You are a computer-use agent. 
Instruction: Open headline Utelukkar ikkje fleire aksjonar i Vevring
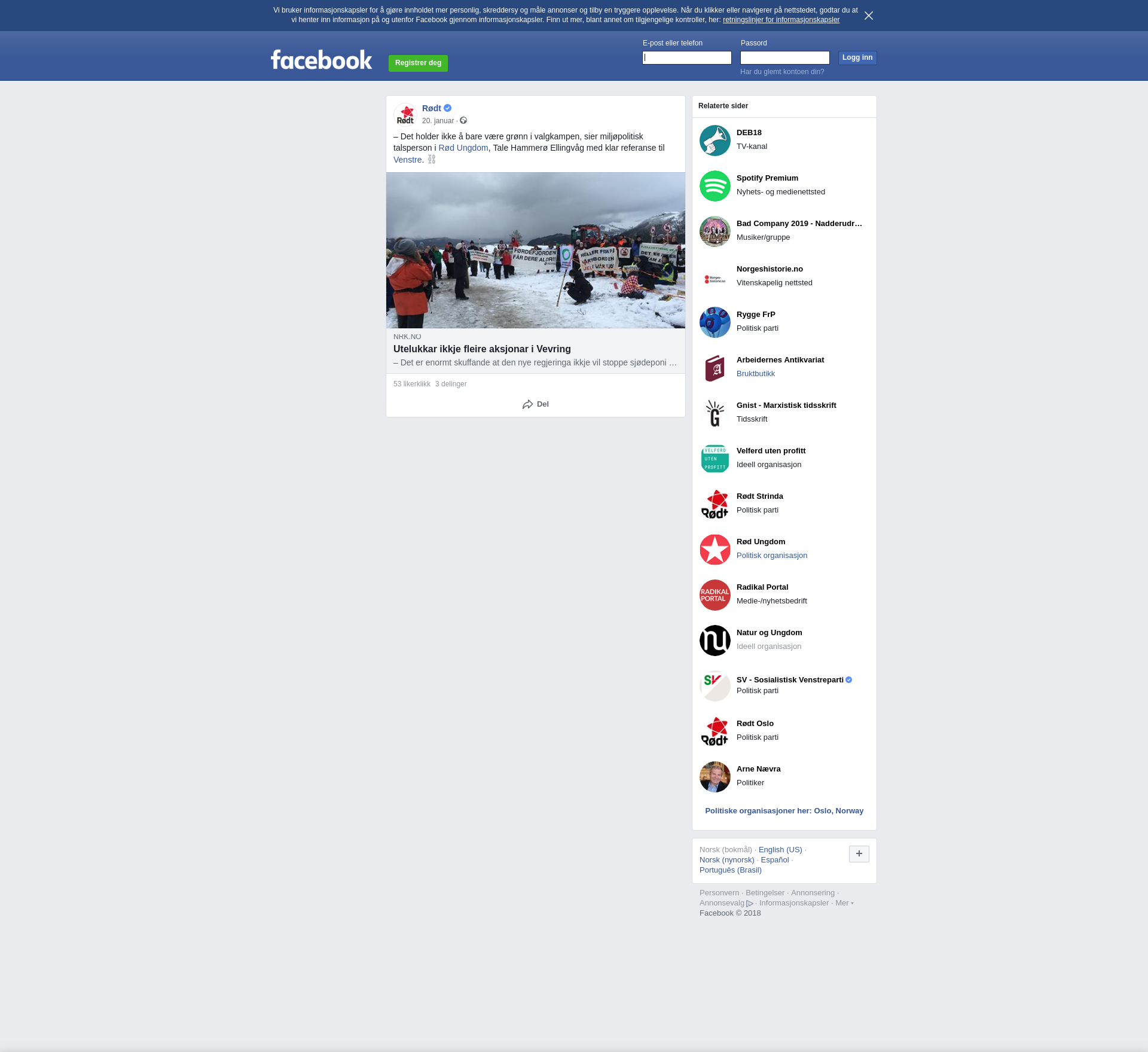(482, 349)
